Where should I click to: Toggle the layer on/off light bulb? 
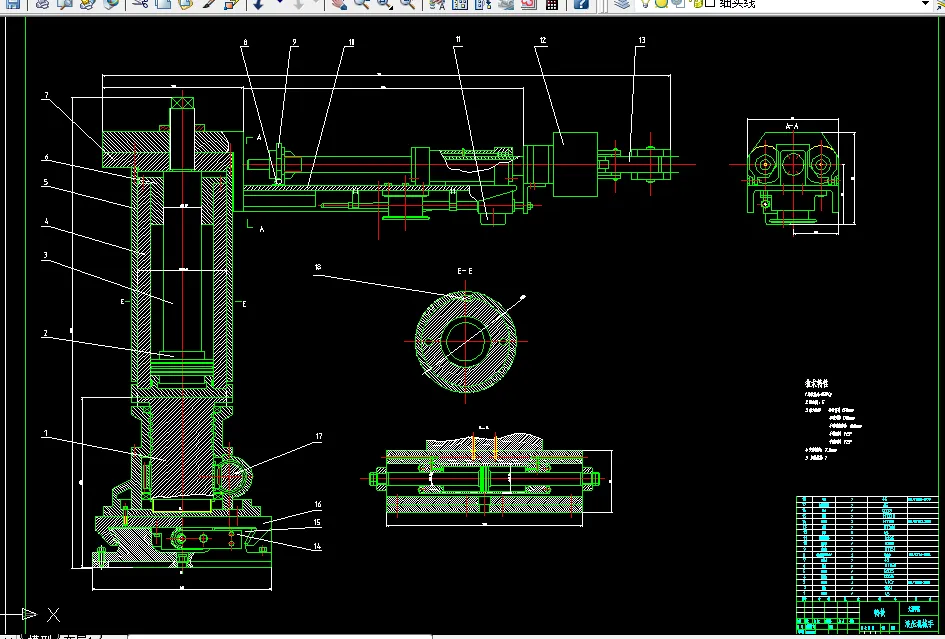645,3
